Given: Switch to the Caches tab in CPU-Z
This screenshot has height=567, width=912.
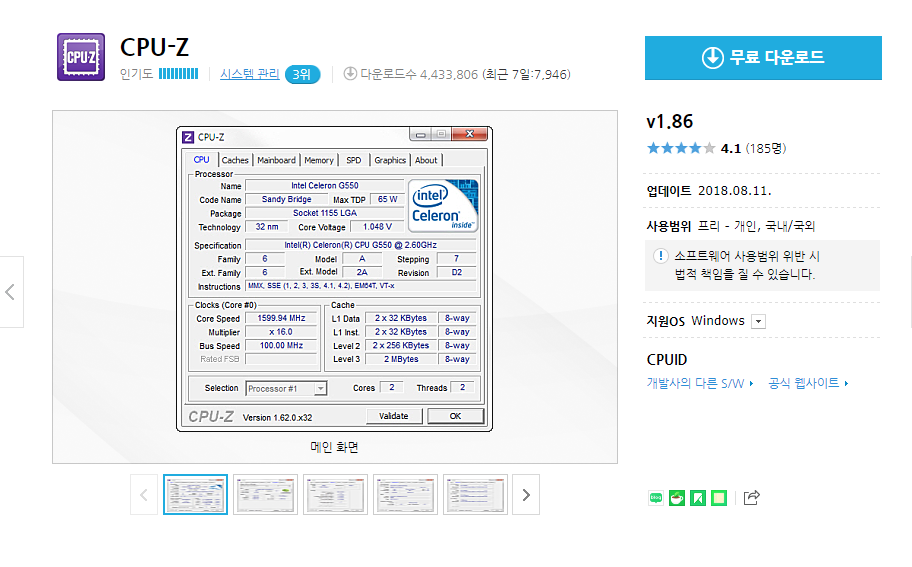Looking at the screenshot, I should click(235, 160).
